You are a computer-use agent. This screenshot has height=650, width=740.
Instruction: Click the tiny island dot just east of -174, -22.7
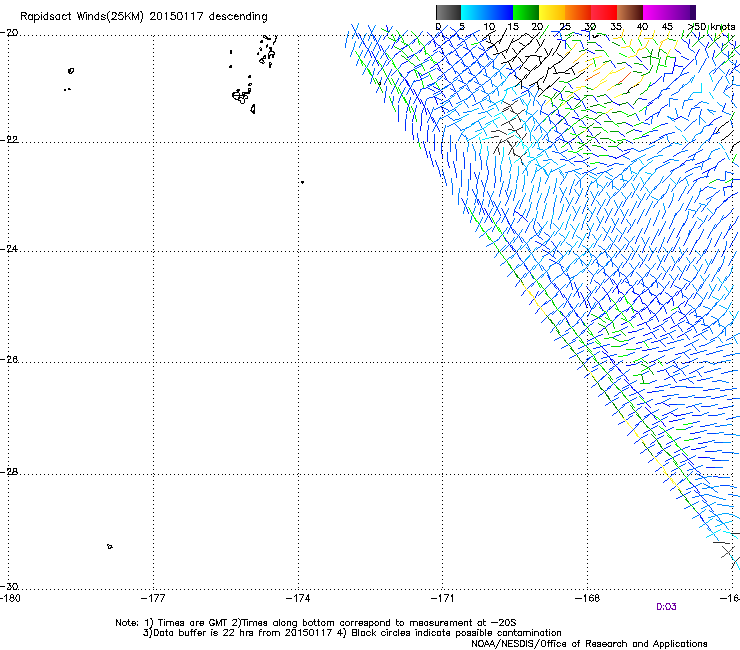point(302,182)
